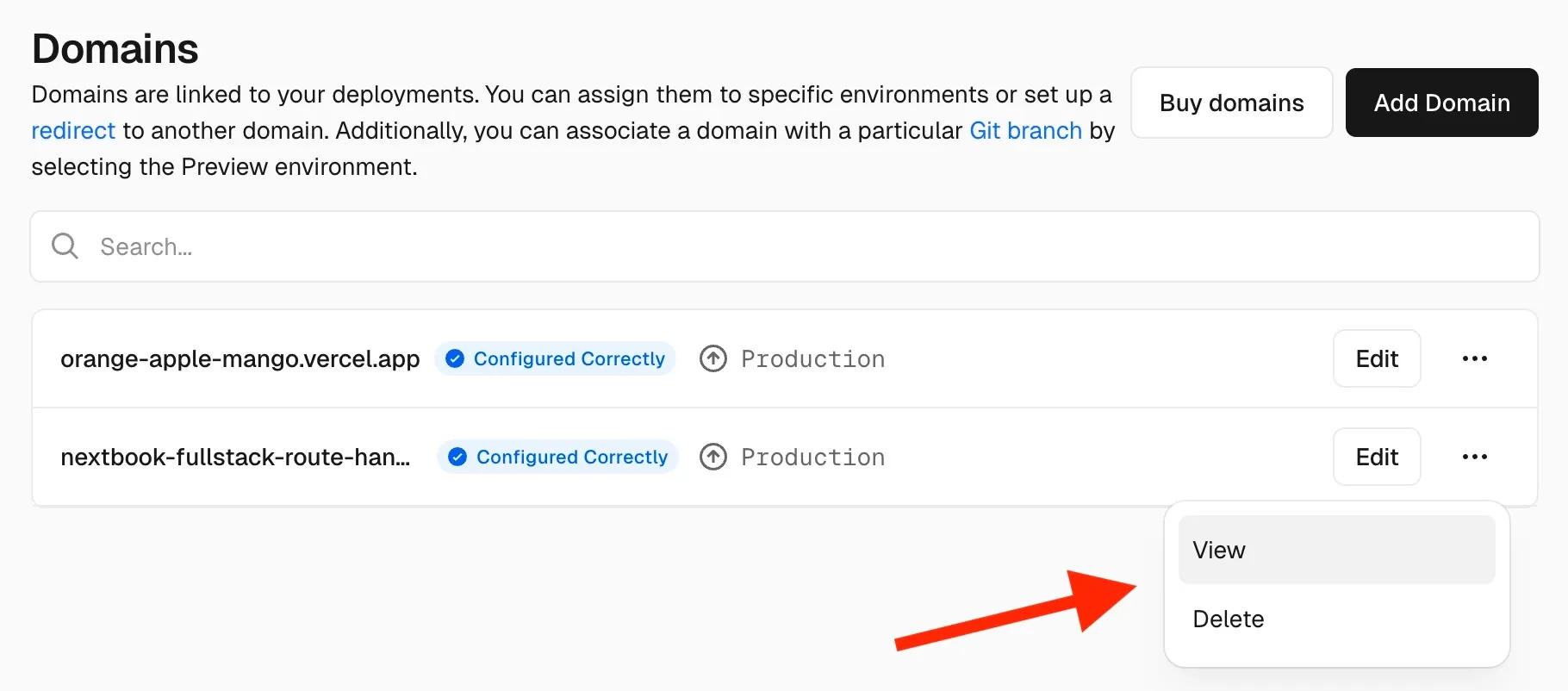Click the Add Domain button

pos(1441,103)
